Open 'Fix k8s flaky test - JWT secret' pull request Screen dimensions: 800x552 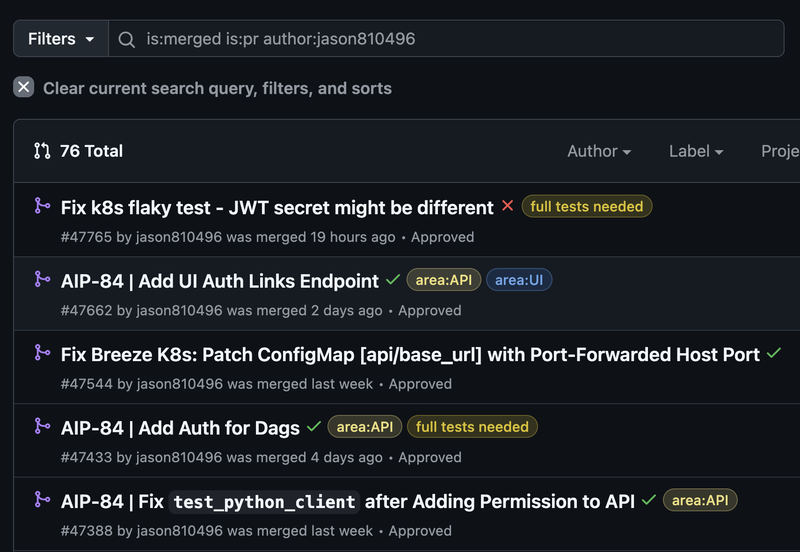pos(277,208)
